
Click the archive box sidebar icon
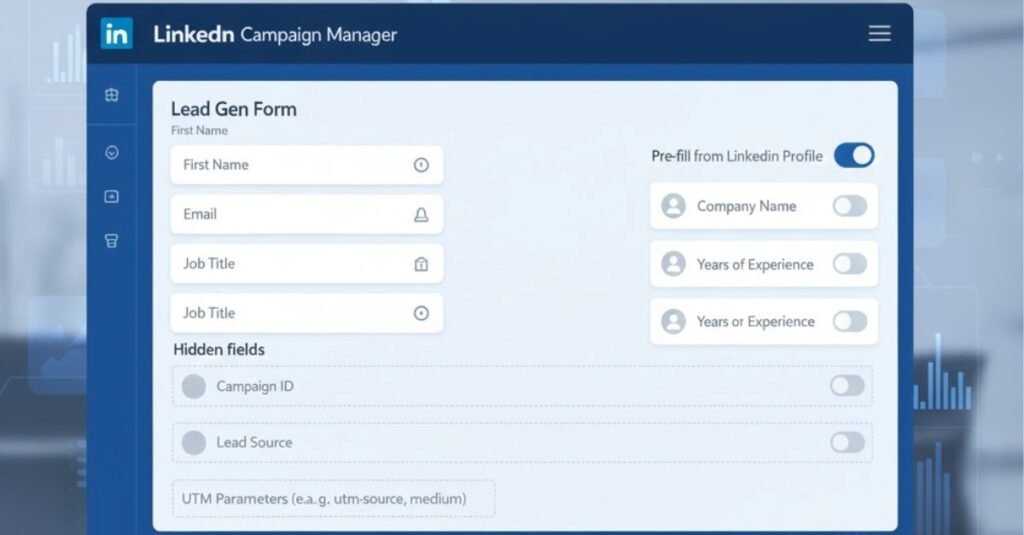(x=112, y=241)
